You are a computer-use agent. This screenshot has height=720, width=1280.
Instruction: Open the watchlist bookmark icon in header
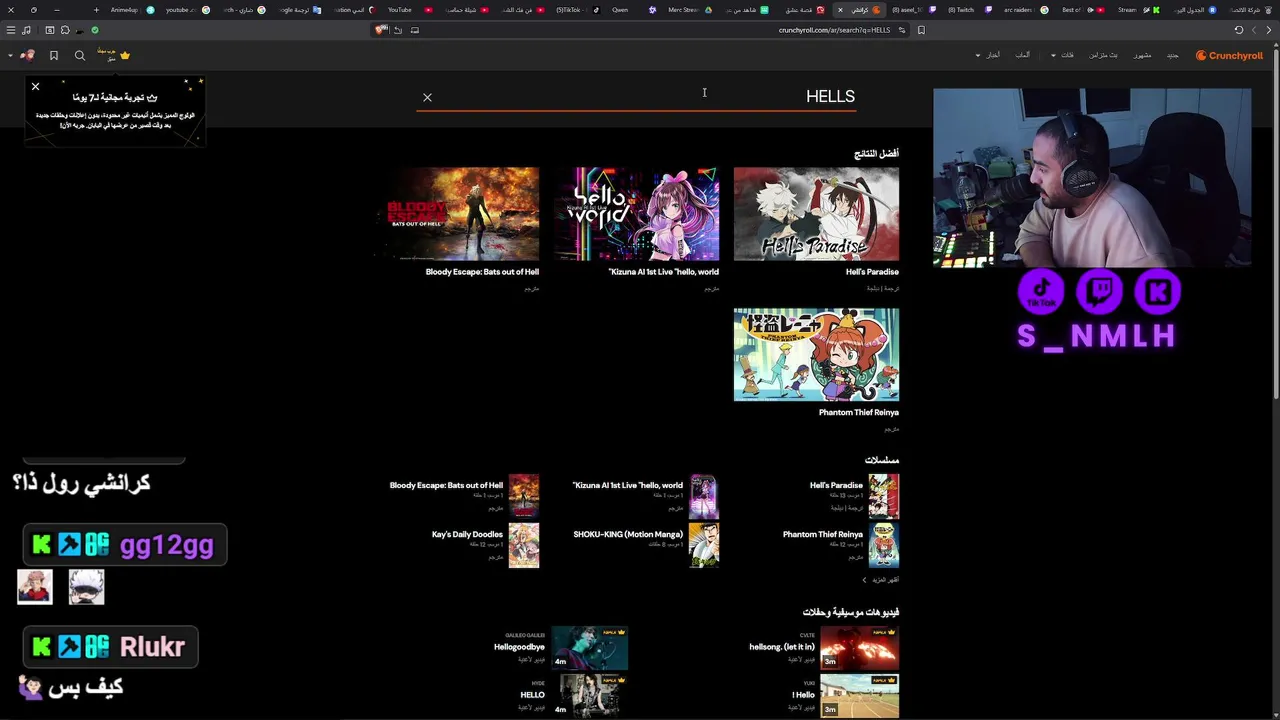(54, 56)
